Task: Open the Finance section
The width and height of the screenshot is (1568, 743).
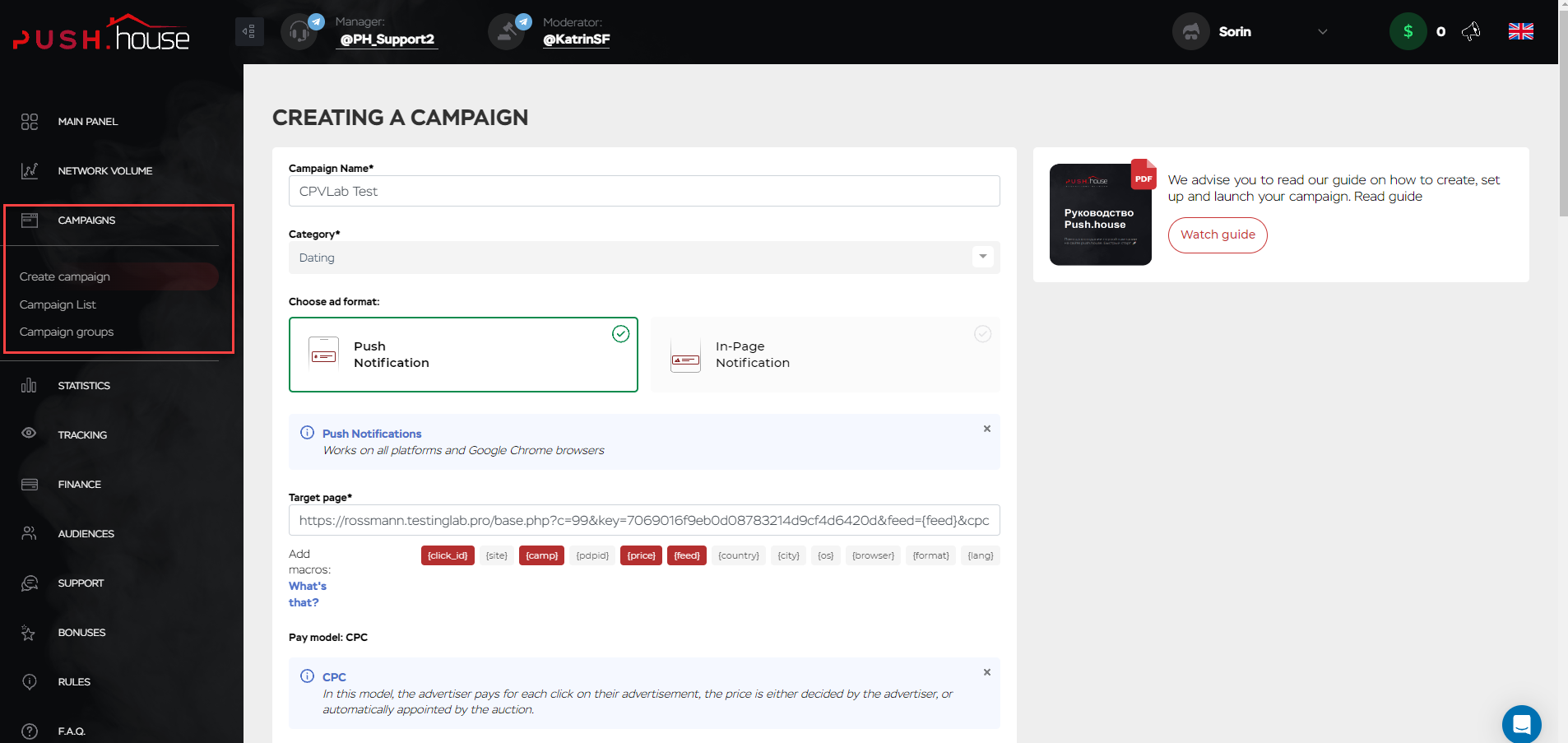Action: pyautogui.click(x=79, y=484)
